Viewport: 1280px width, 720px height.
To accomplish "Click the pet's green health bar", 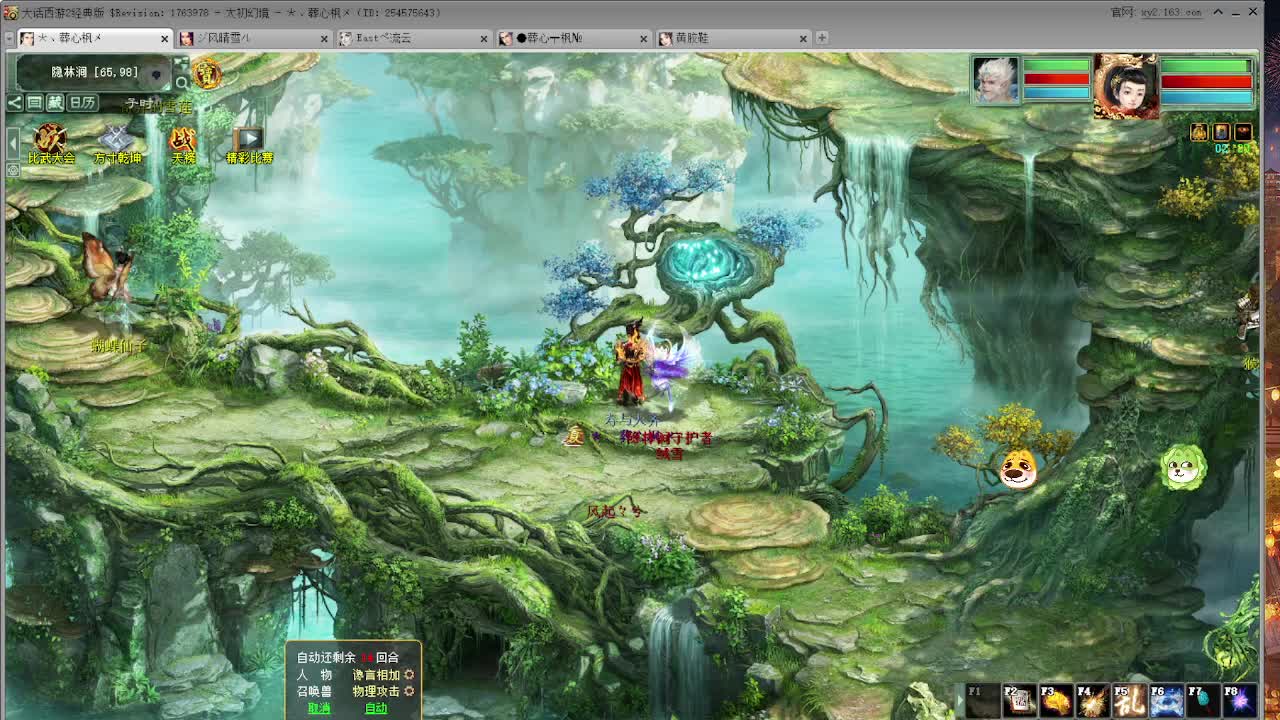I will 1056,66.
